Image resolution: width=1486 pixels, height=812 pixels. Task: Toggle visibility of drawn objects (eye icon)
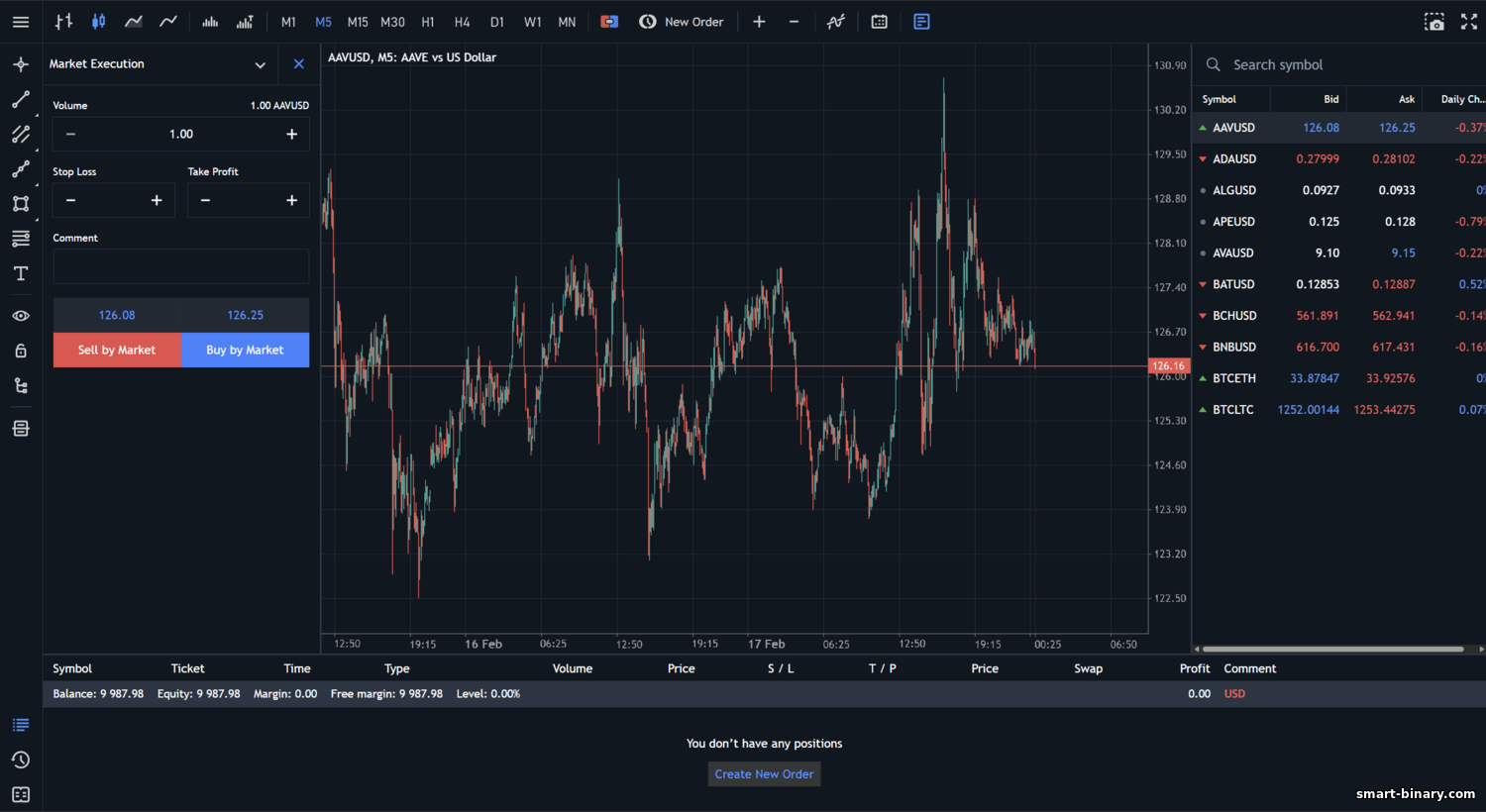21,316
